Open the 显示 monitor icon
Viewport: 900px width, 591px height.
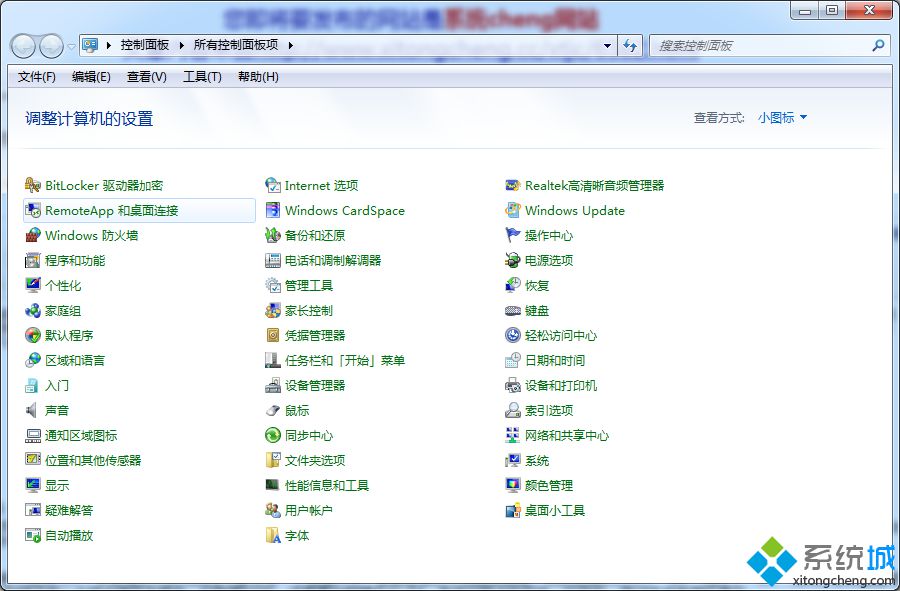click(33, 485)
